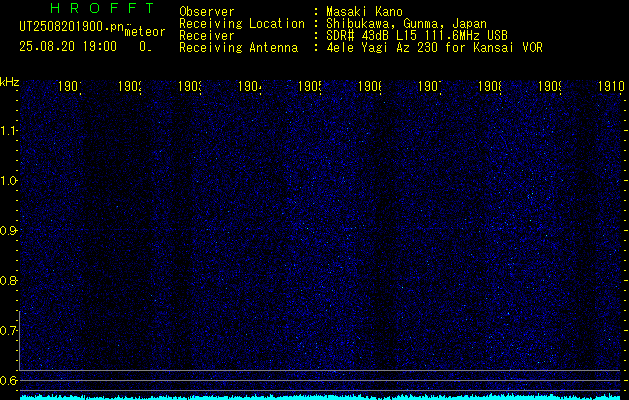This screenshot has width=629, height=400.
Task: Click the 1910 time marker
Action: 611,86
